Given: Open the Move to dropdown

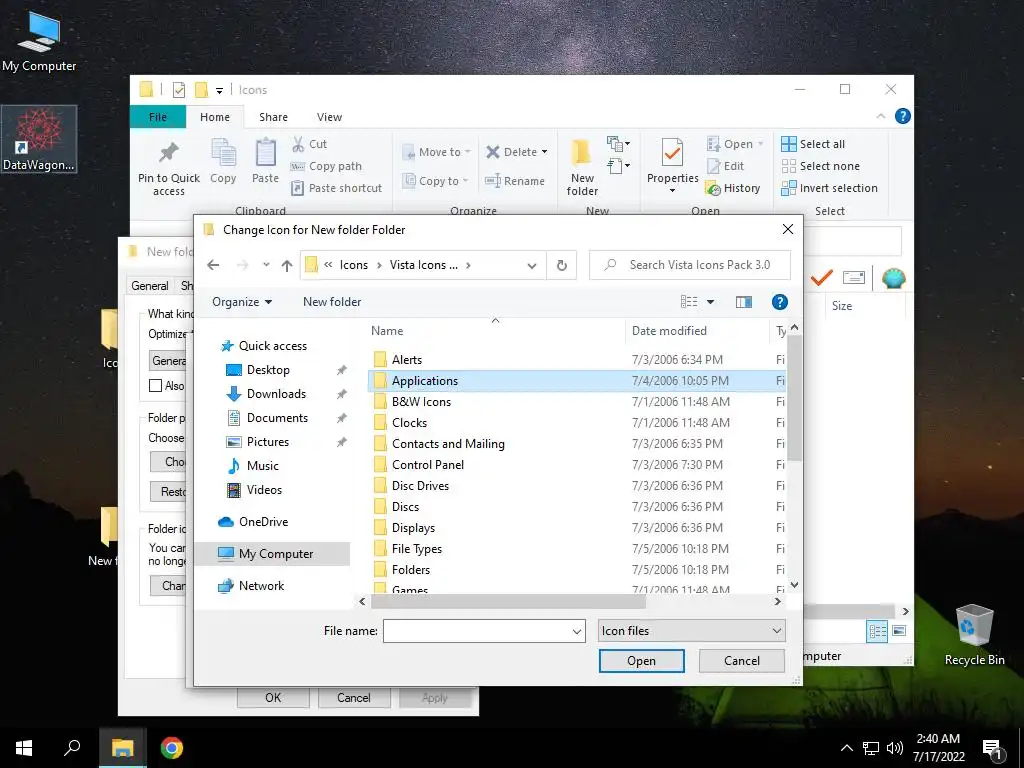Looking at the screenshot, I should click(436, 152).
